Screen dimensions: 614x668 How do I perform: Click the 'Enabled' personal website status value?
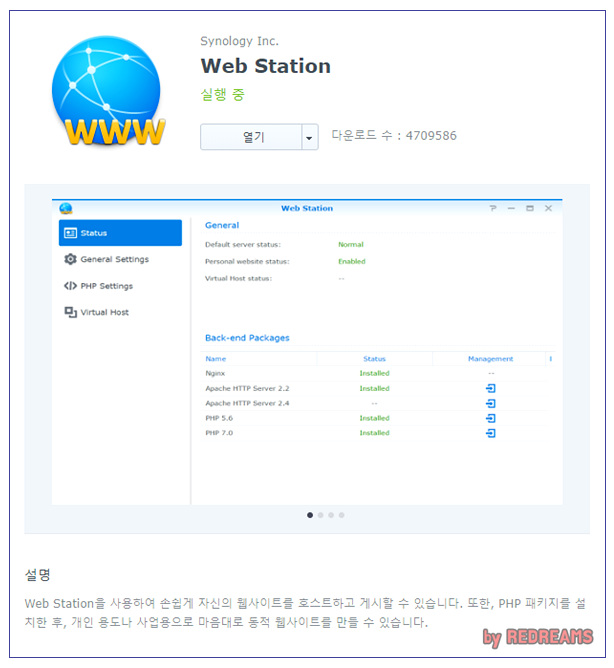[352, 261]
